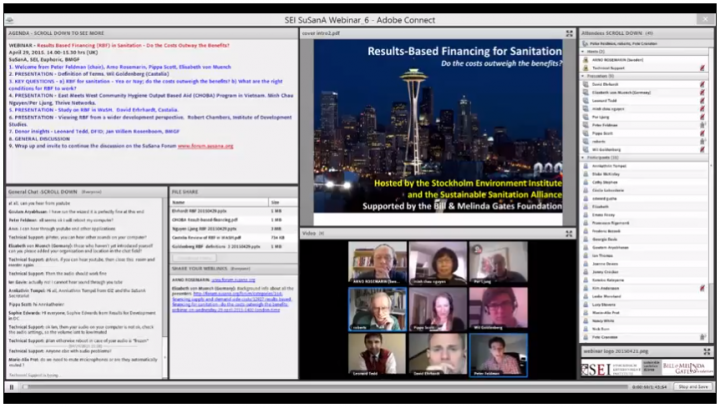Viewport: 720px width, 408px height.
Task: Click participant icon beside Anntaphim Tempel
Action: tap(585, 163)
